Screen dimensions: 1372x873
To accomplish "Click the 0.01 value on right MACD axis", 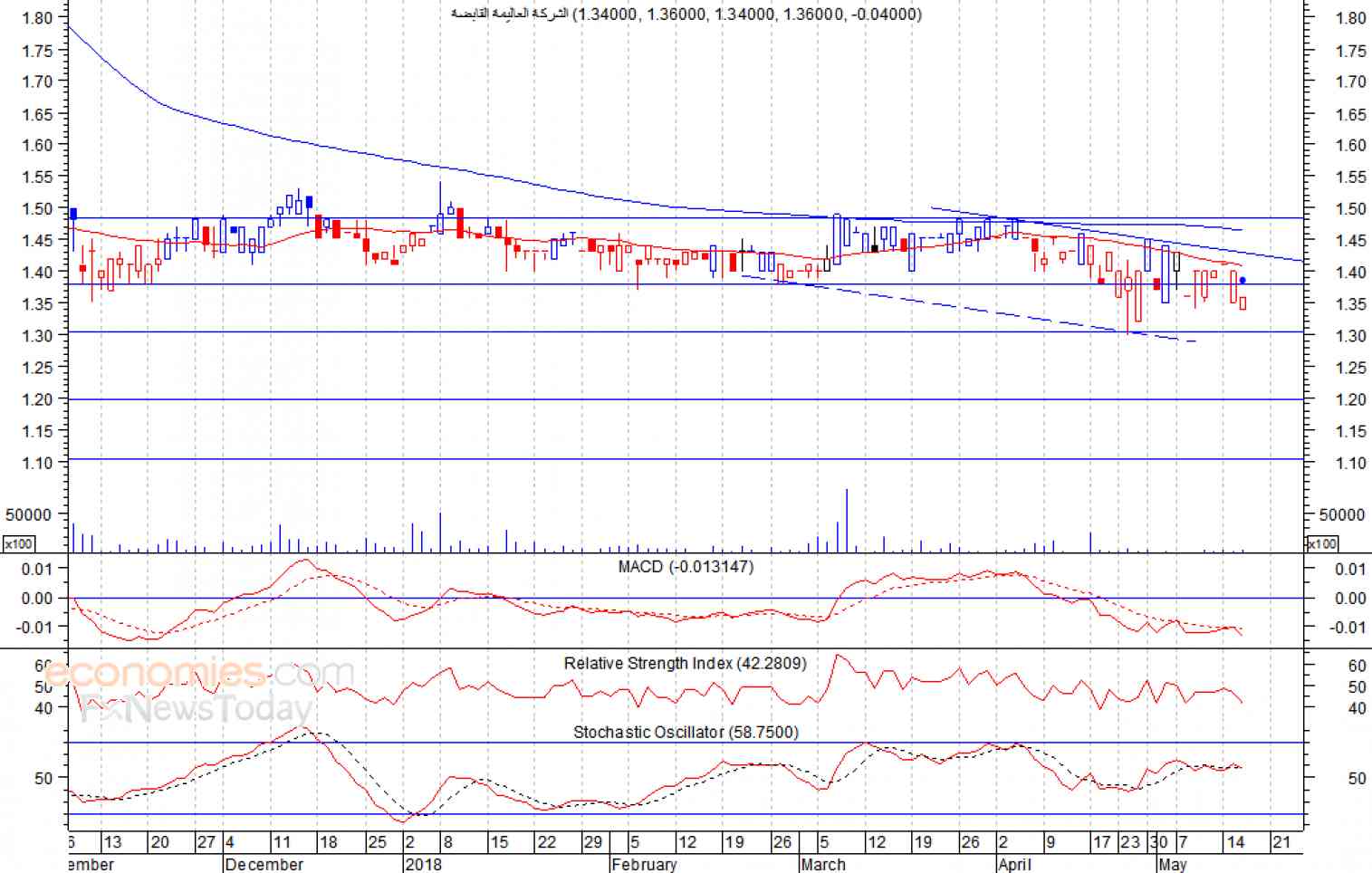I will point(1351,569).
